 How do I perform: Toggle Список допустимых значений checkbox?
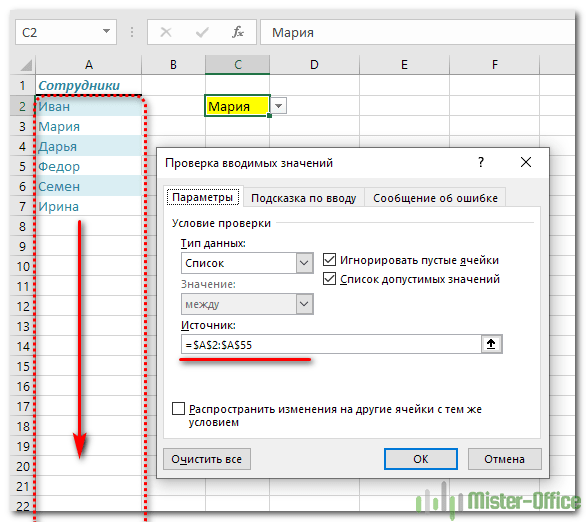click(329, 278)
